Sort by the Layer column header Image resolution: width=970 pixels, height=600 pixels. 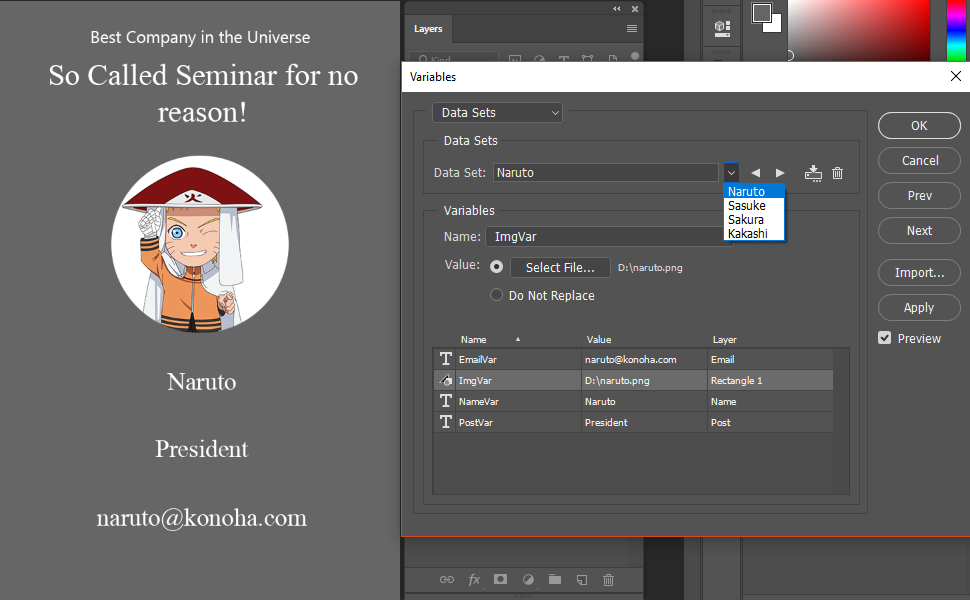coord(724,340)
